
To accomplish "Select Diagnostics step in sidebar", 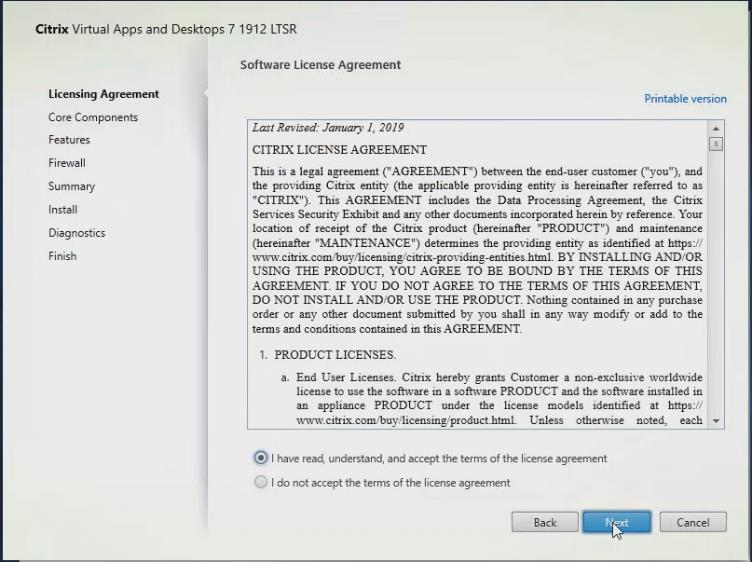I will tap(77, 233).
